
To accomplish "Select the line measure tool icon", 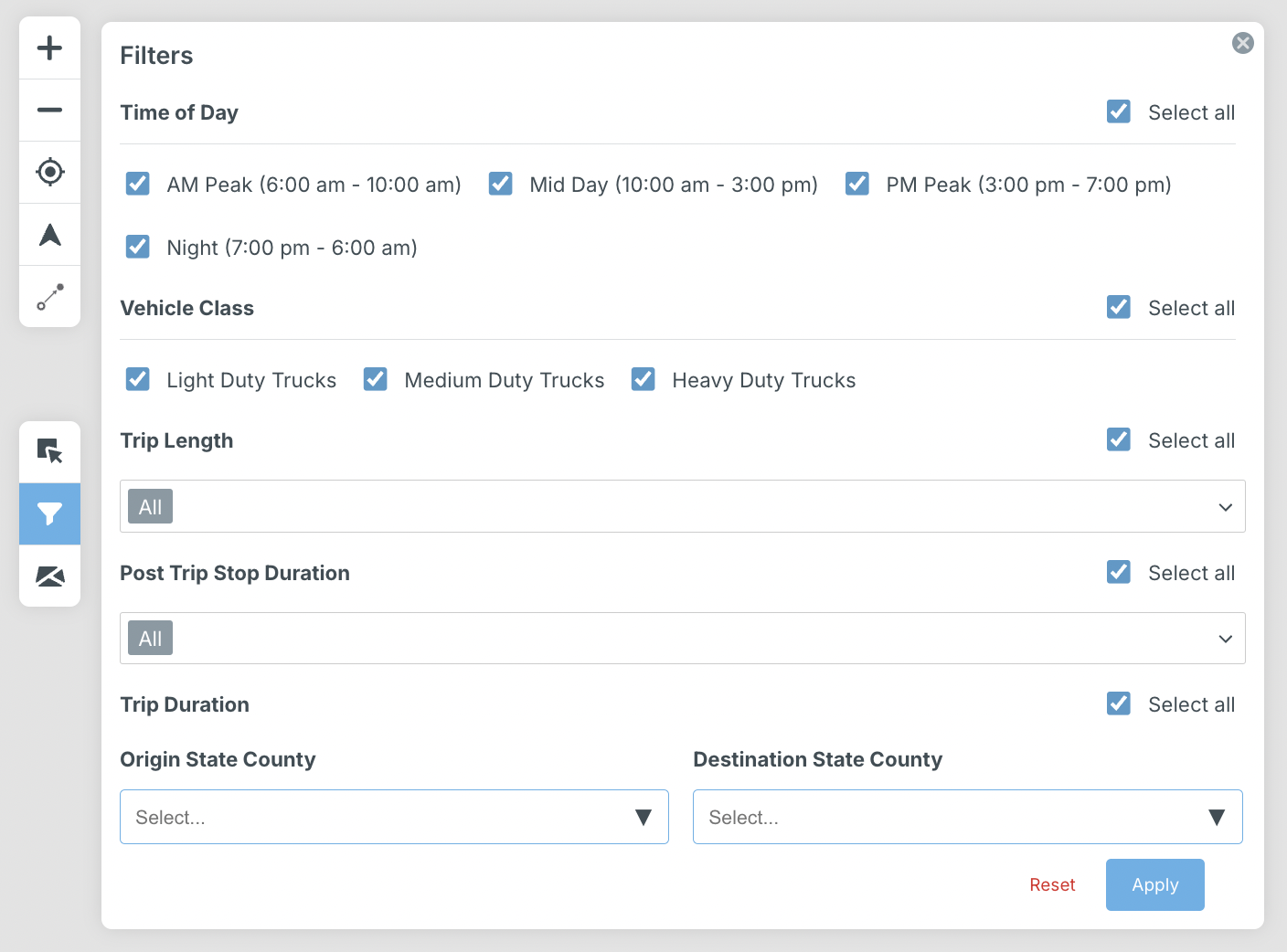I will point(49,297).
